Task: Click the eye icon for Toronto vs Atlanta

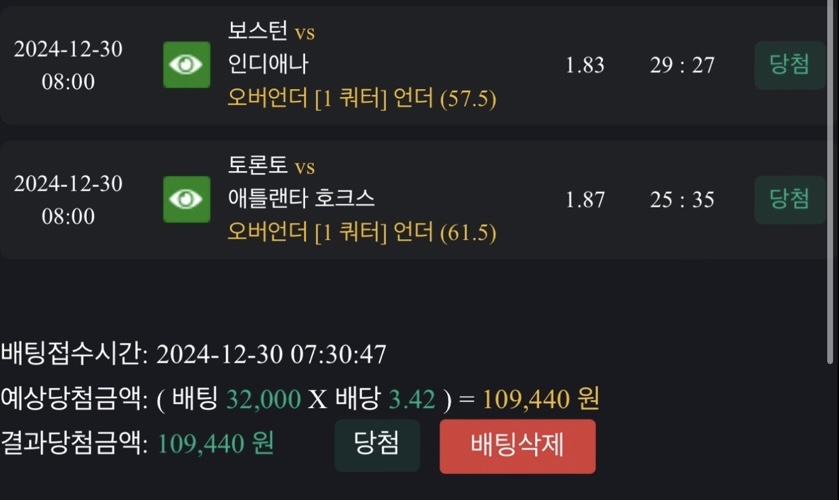Action: tap(186, 199)
